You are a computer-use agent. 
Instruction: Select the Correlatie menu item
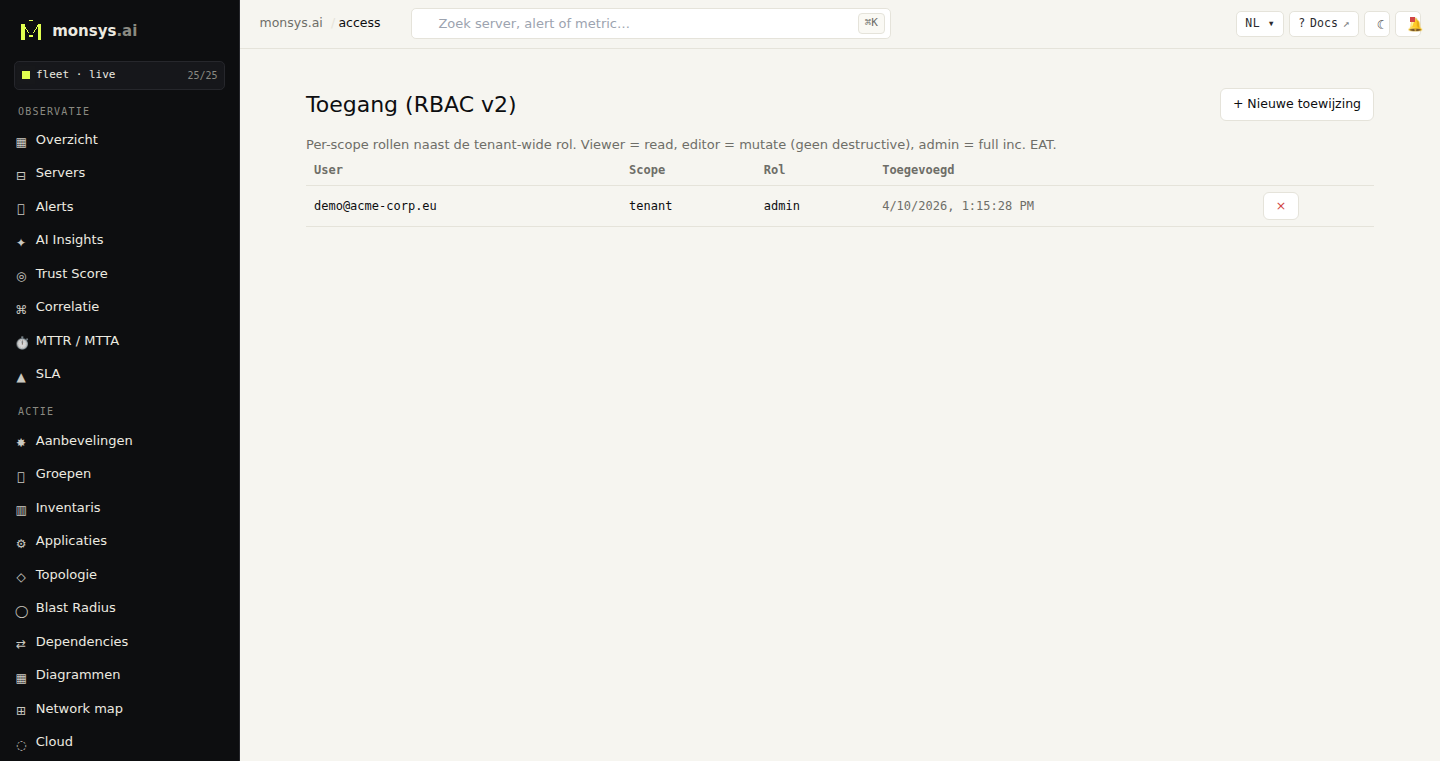(120, 307)
